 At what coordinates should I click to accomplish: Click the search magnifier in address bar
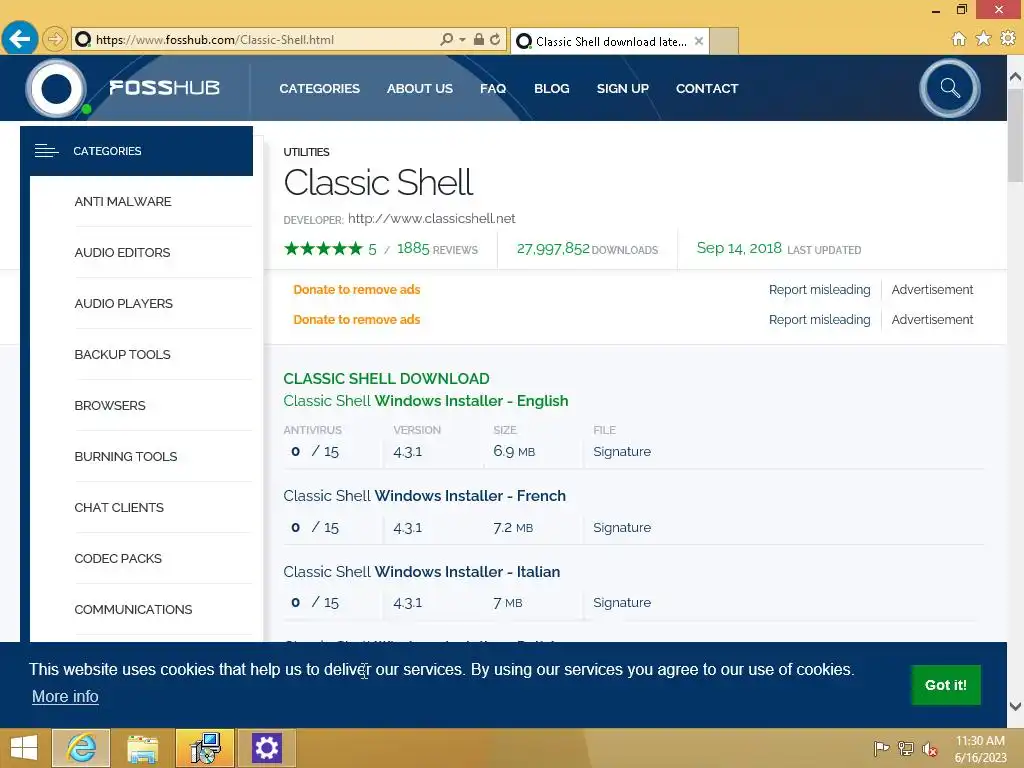[447, 39]
